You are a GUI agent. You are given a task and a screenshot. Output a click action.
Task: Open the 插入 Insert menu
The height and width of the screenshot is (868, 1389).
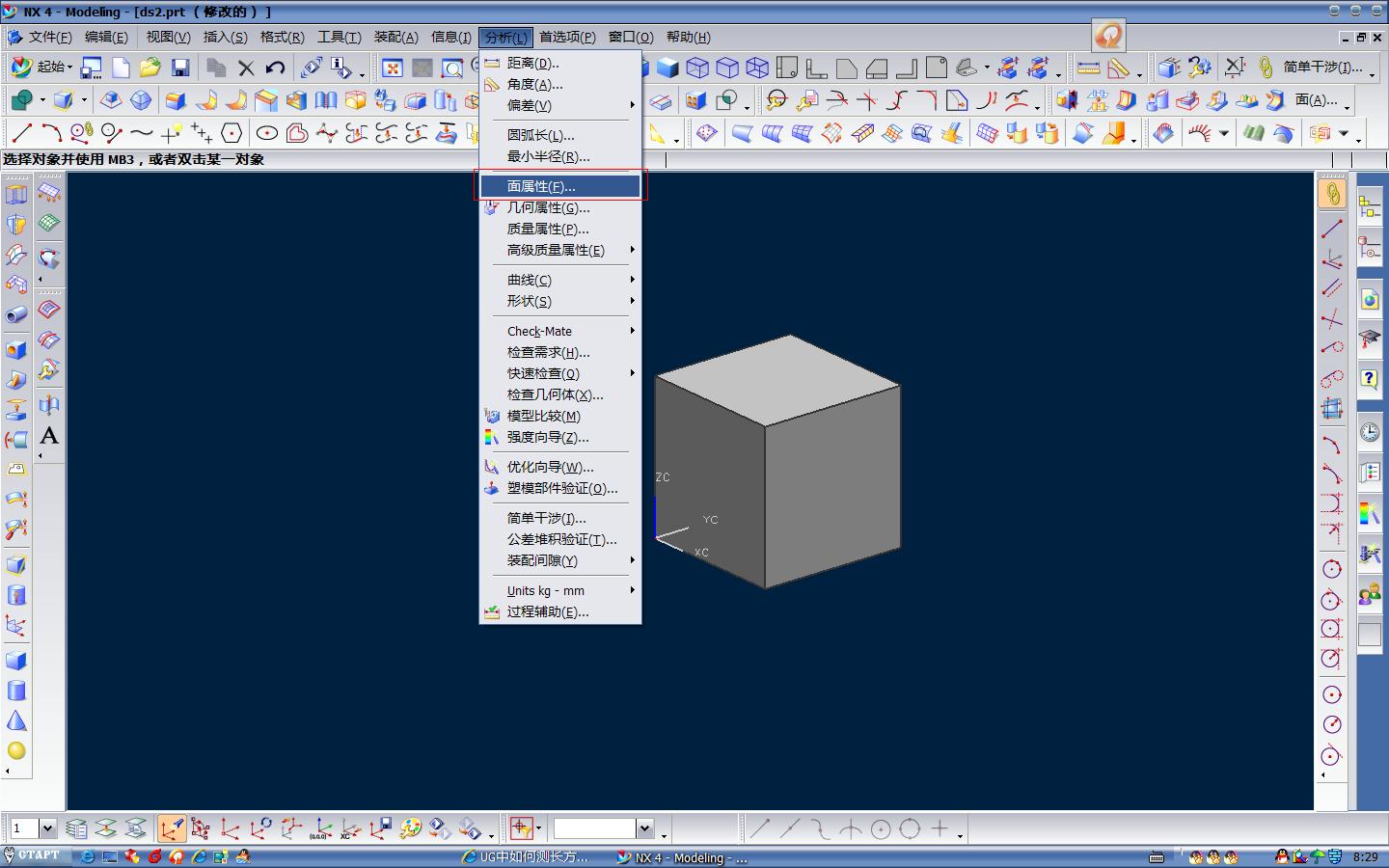point(225,37)
